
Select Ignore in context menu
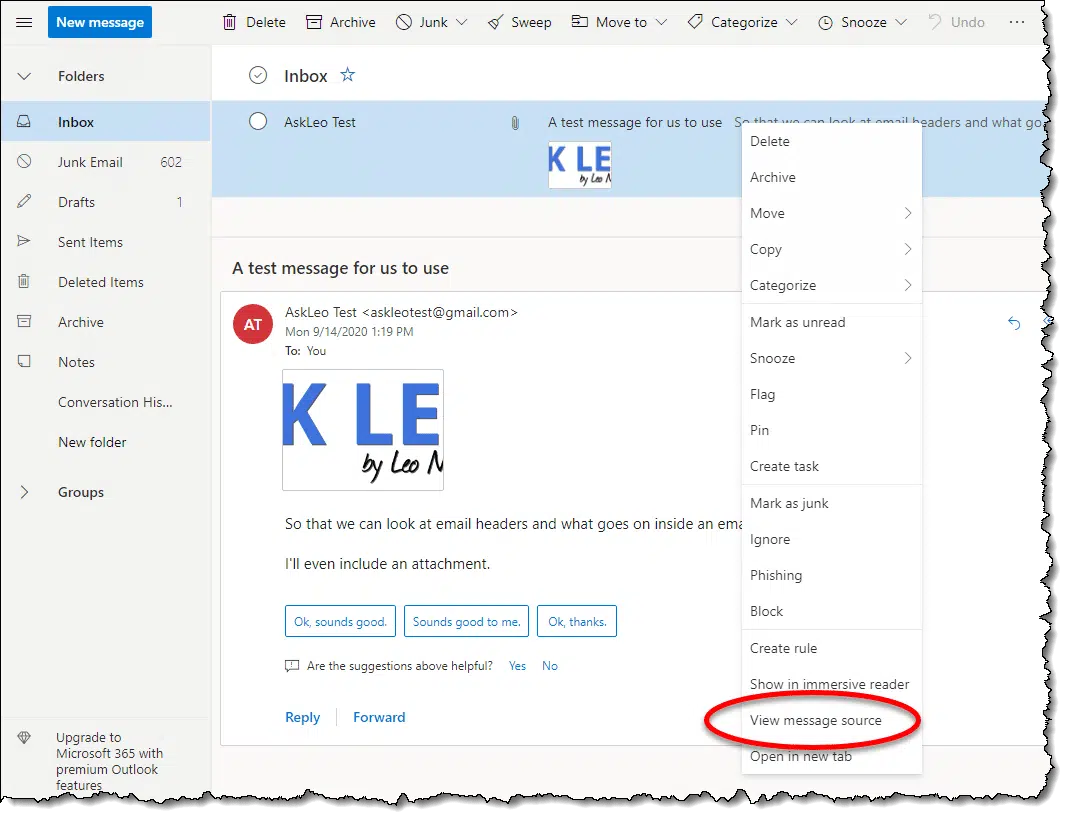(831, 540)
